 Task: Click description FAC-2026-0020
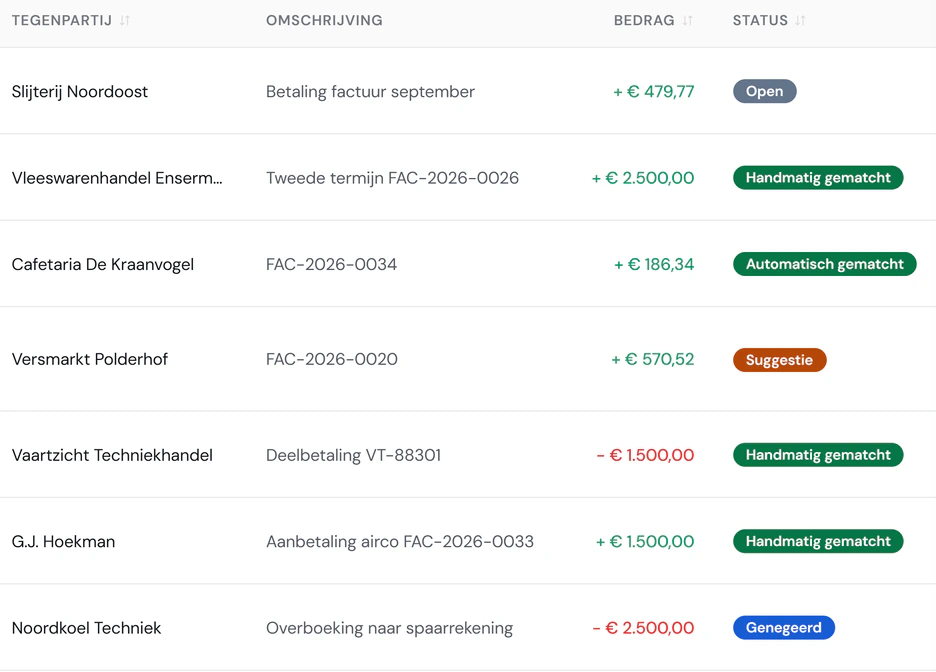click(x=331, y=359)
